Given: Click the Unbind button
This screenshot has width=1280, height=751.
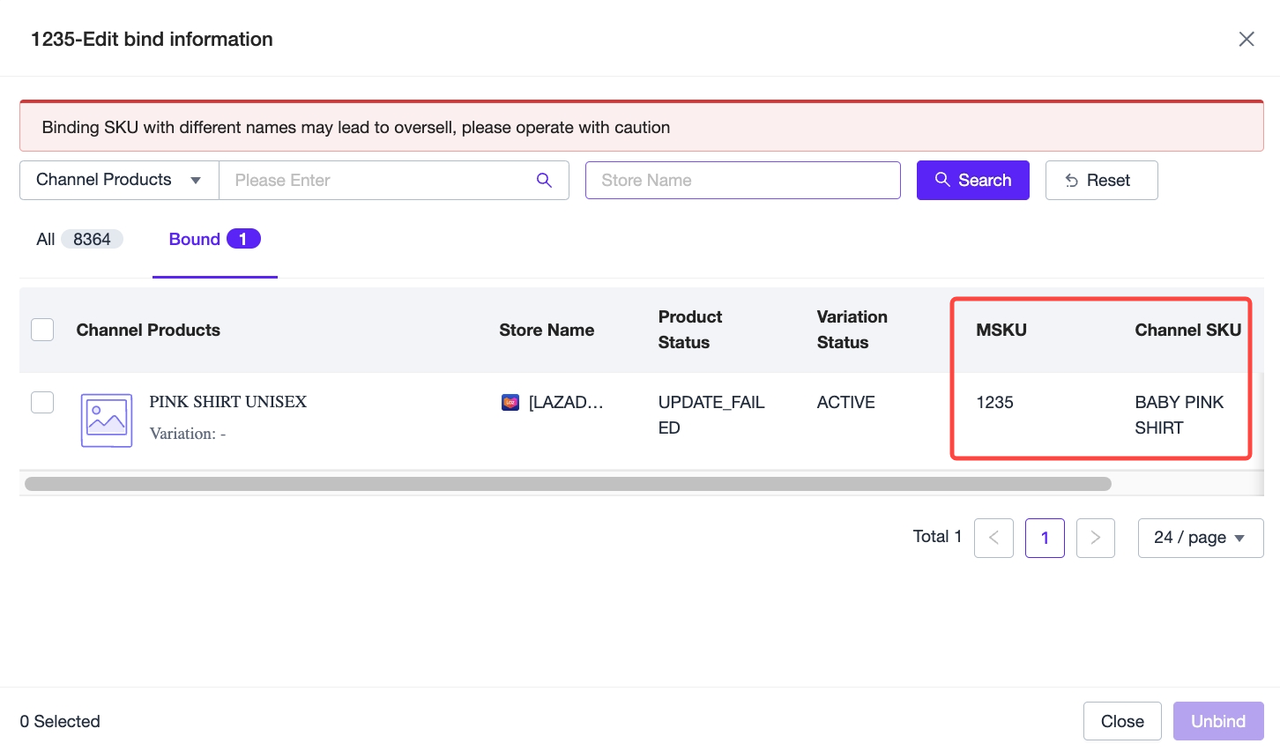Looking at the screenshot, I should tap(1218, 721).
